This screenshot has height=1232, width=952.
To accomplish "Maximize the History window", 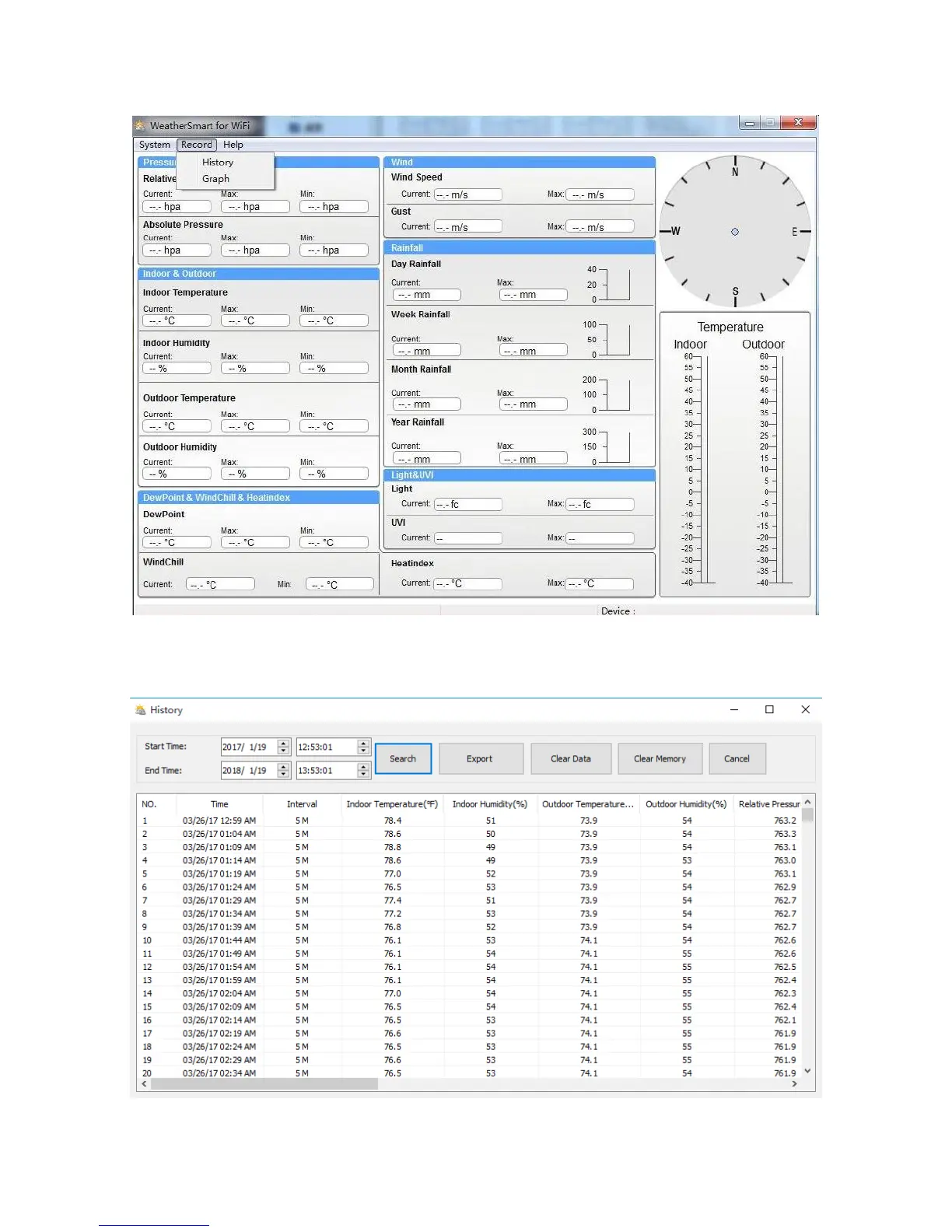I will tap(769, 709).
